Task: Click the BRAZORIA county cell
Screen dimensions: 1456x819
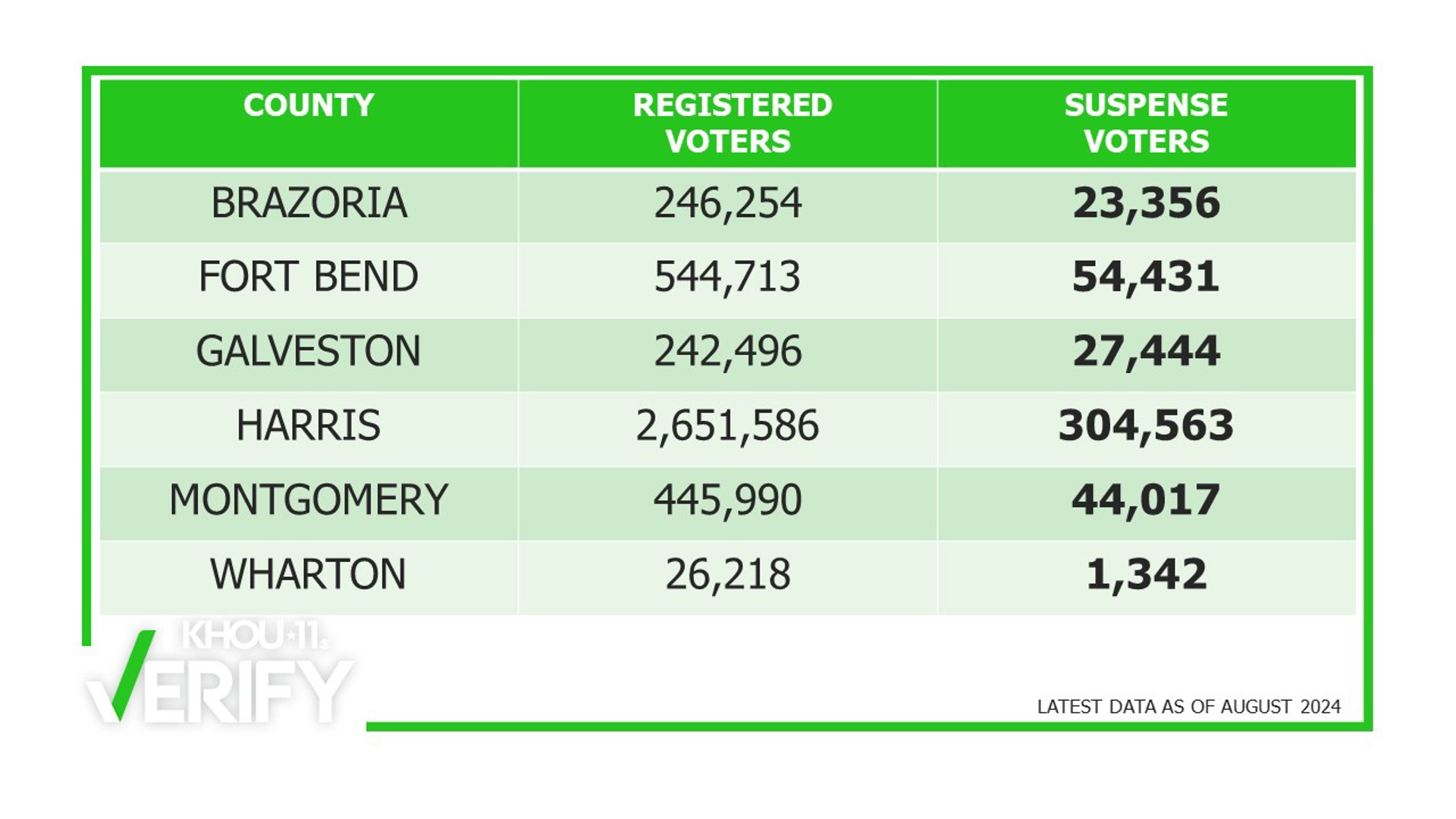Action: coord(309,203)
